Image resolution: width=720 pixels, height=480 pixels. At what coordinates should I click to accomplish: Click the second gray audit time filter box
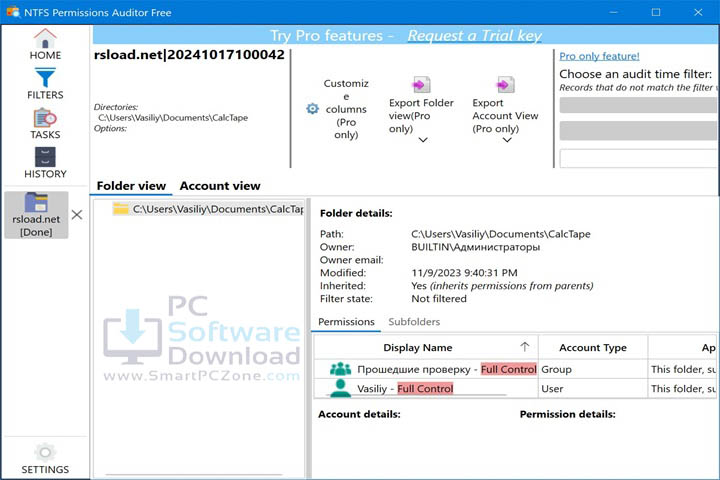pyautogui.click(x=638, y=131)
